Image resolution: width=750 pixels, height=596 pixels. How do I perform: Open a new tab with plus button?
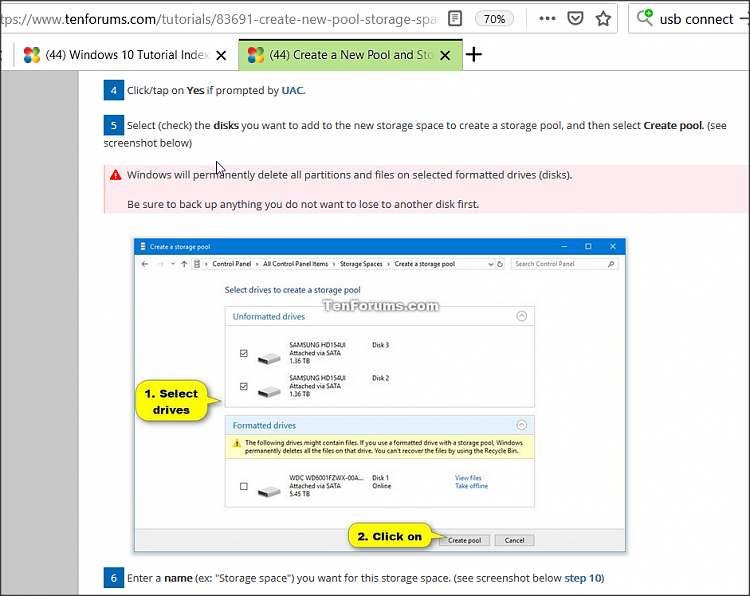pos(474,55)
